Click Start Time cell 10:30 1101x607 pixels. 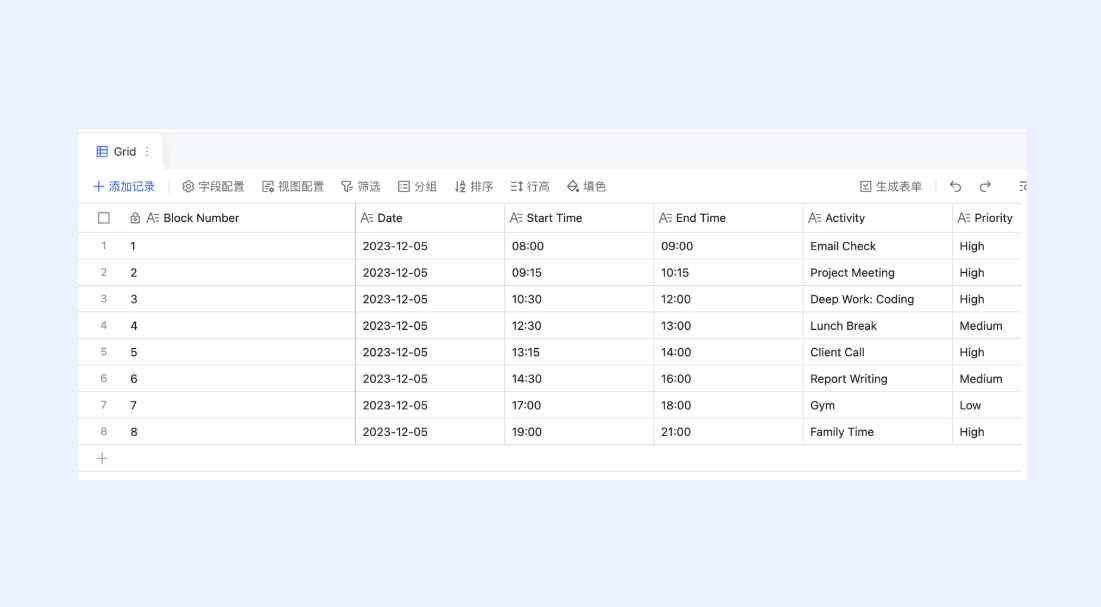tap(579, 299)
